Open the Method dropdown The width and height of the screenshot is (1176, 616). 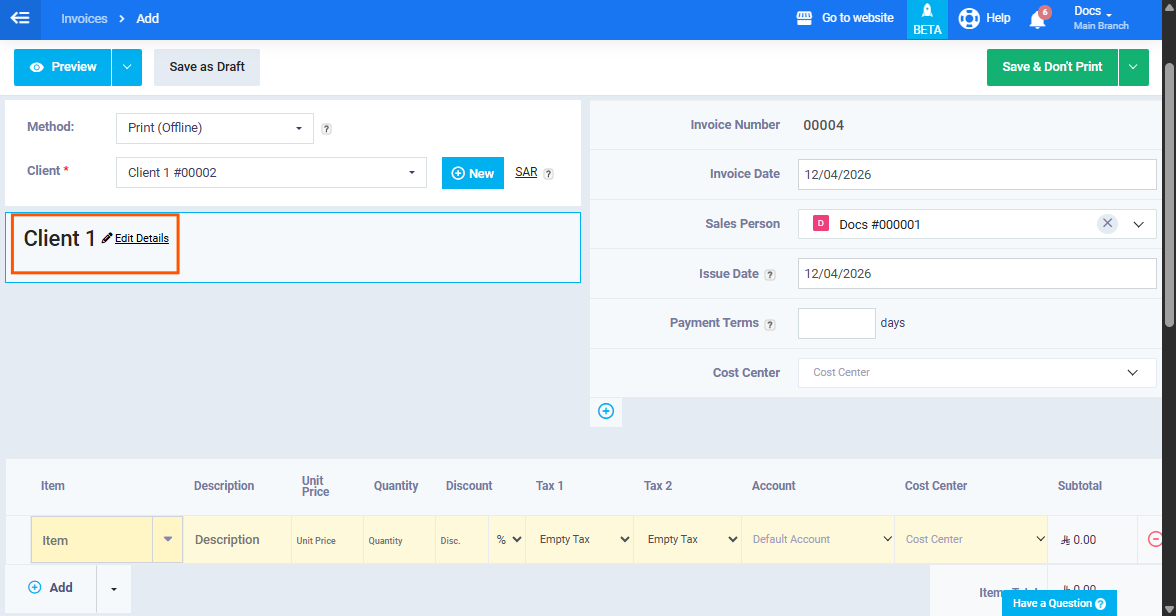215,128
